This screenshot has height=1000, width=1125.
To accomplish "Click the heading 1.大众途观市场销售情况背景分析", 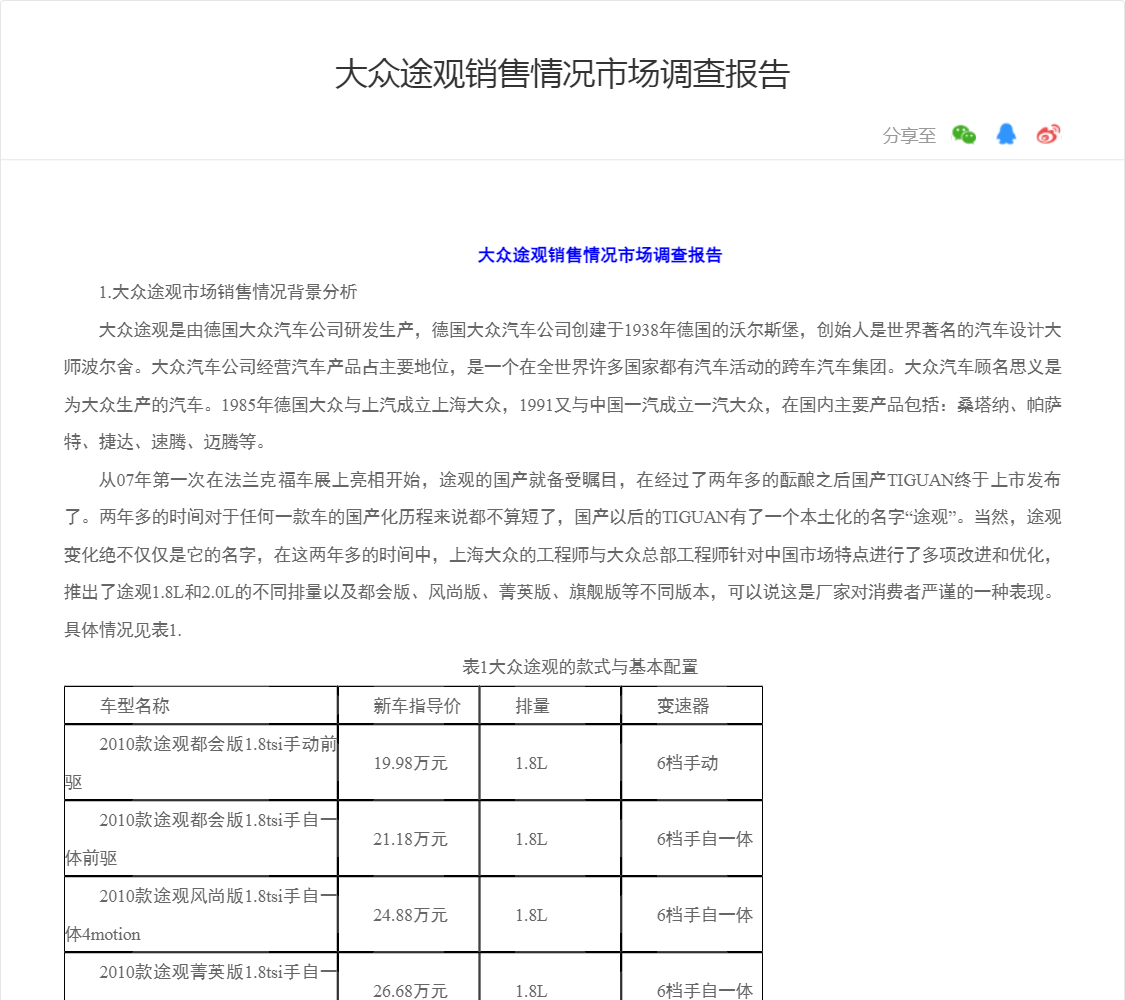I will [x=227, y=292].
